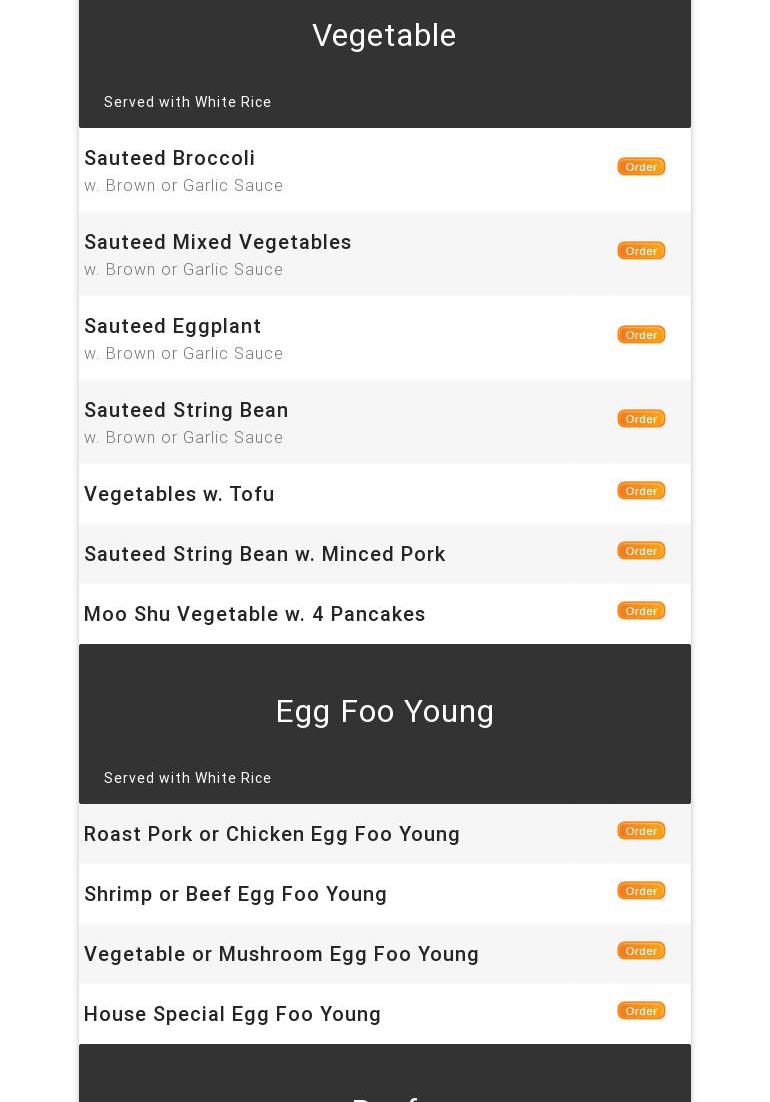Image resolution: width=770 pixels, height=1102 pixels.
Task: Select the Sauteed Broccoli item name
Action: (170, 158)
